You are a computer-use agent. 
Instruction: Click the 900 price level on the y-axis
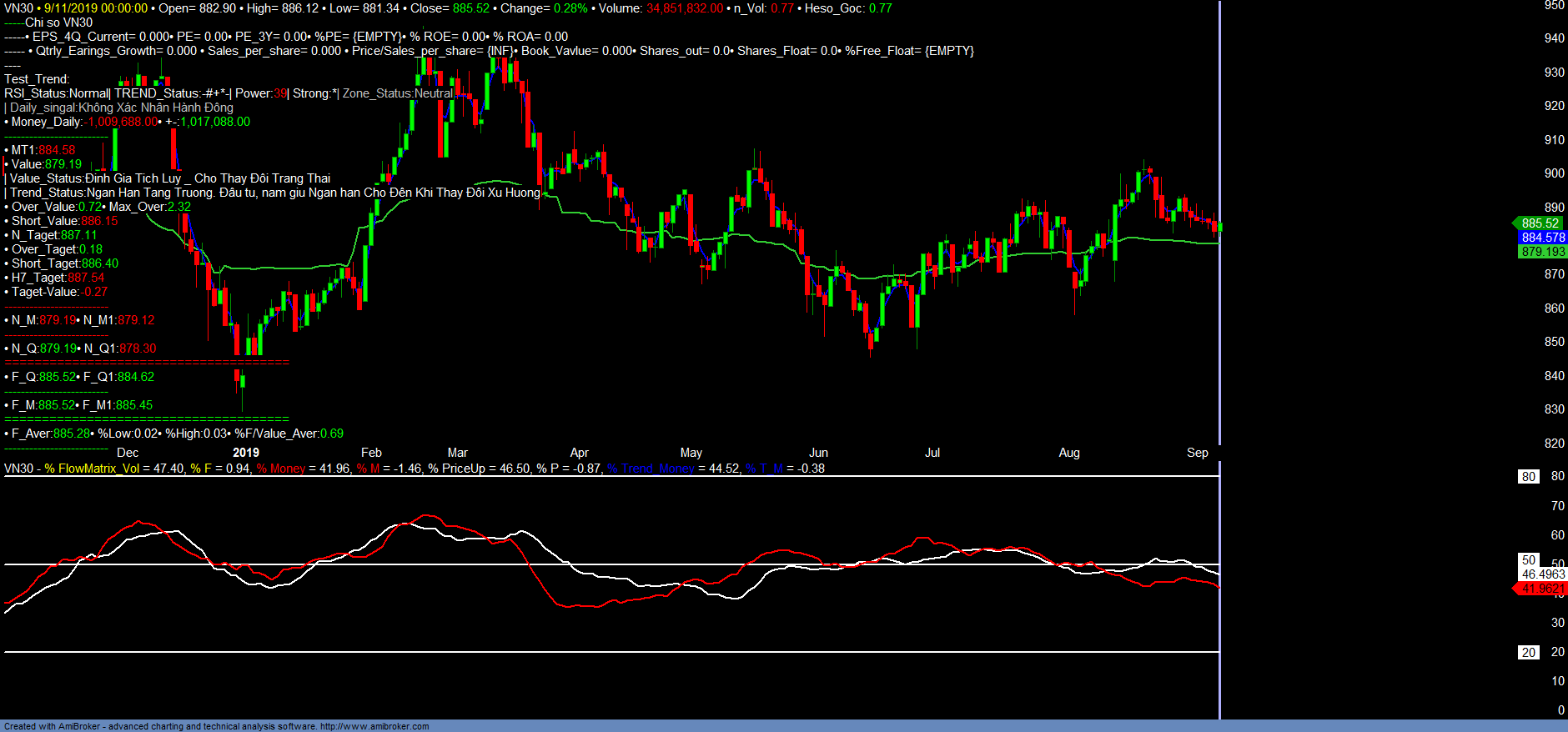point(1554,173)
